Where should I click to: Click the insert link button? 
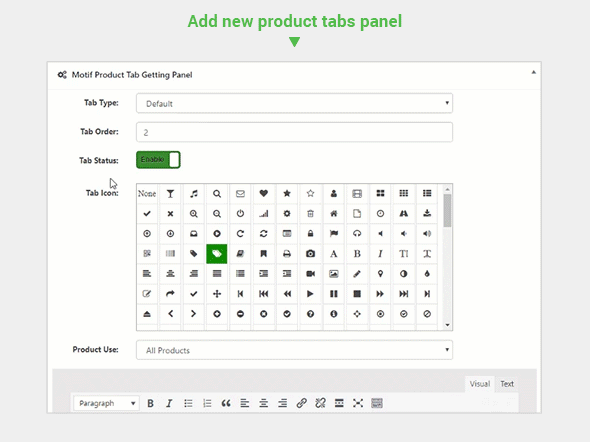tap(301, 403)
